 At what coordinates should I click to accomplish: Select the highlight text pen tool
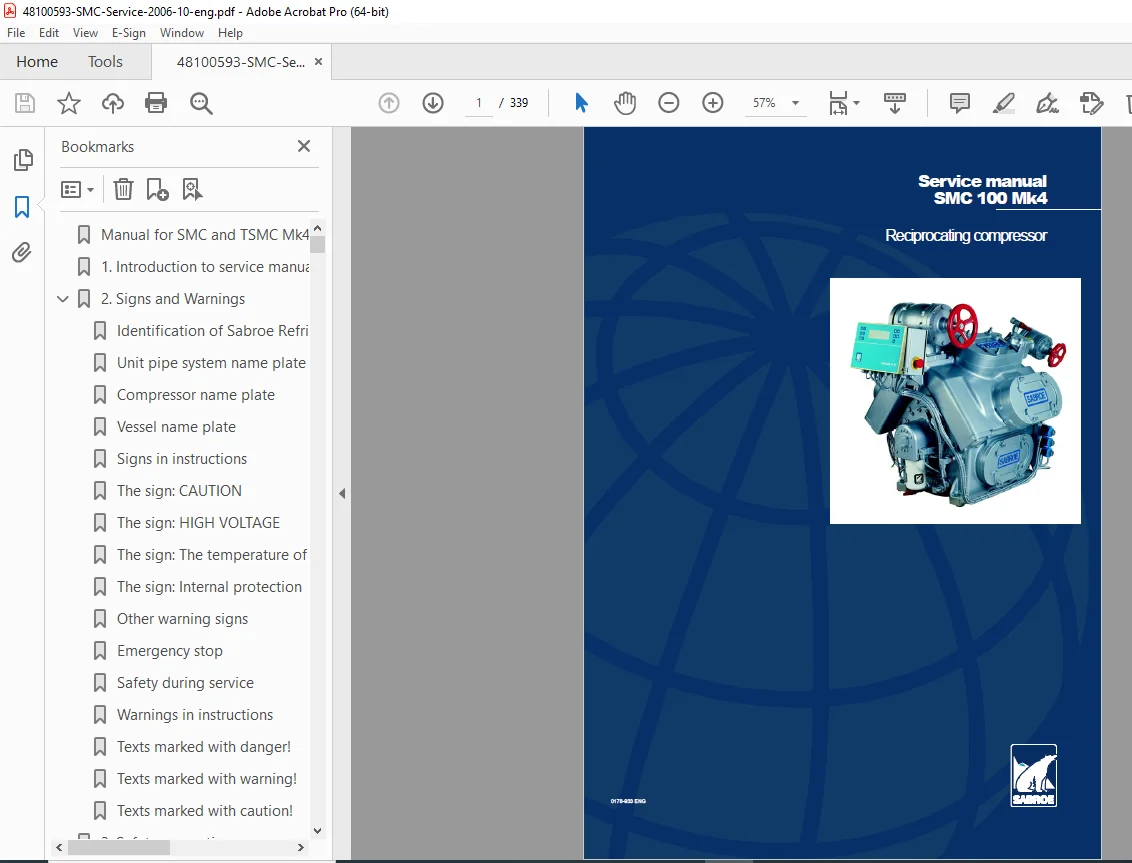[1003, 103]
